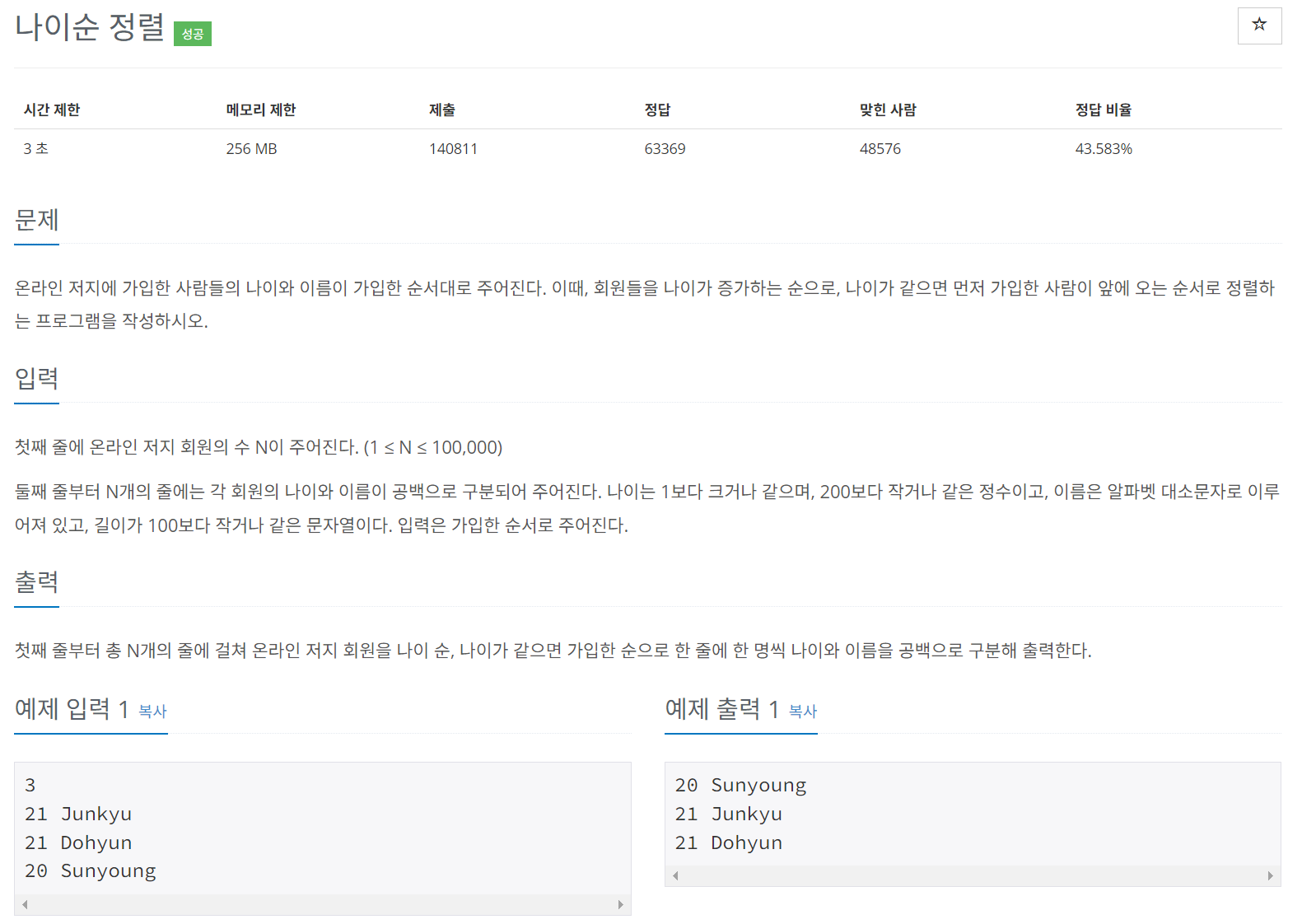Click the 예제 출력 1 heading
The image size is (1302, 924).
(x=722, y=709)
